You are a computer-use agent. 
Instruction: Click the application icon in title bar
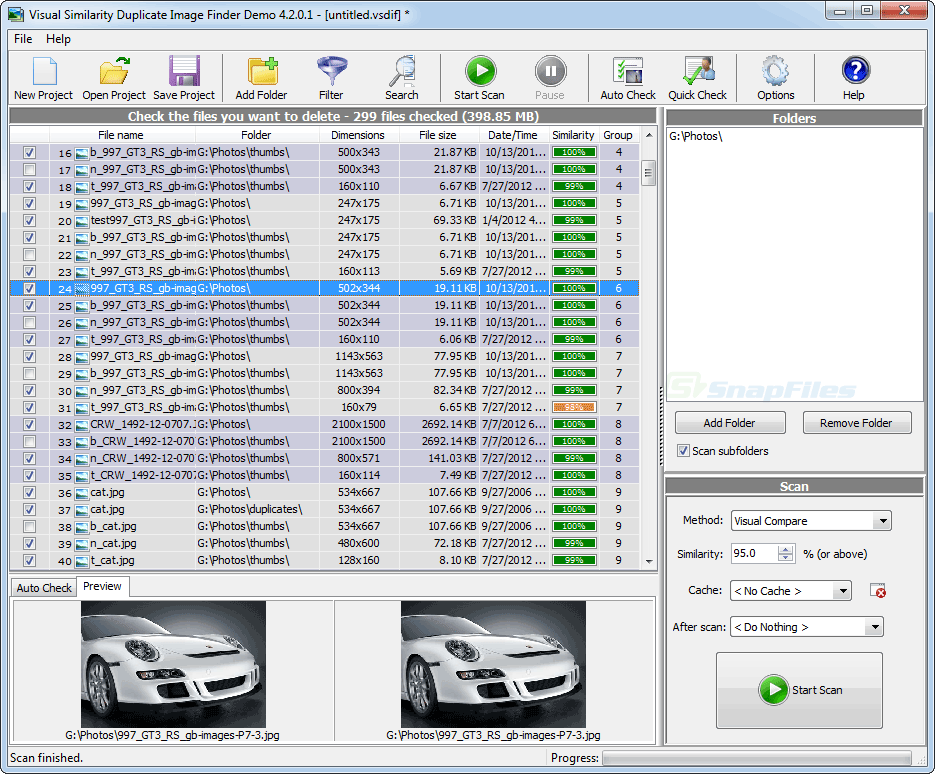16,14
